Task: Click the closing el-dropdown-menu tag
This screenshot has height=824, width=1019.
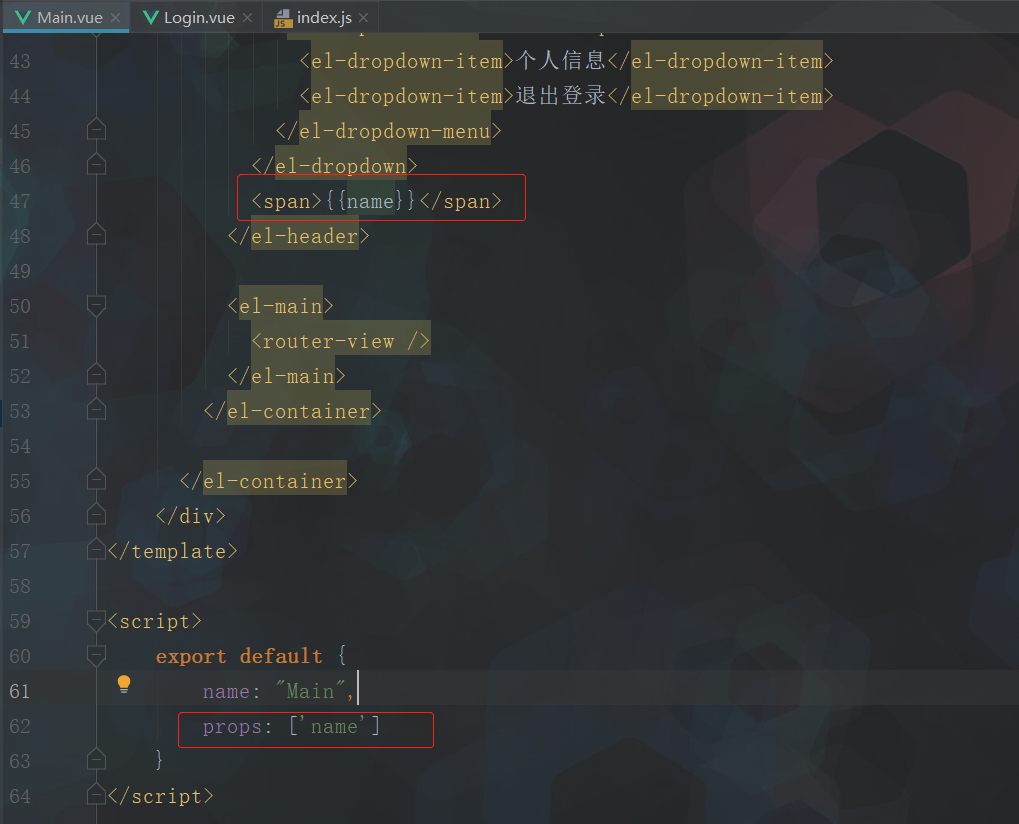Action: [389, 131]
